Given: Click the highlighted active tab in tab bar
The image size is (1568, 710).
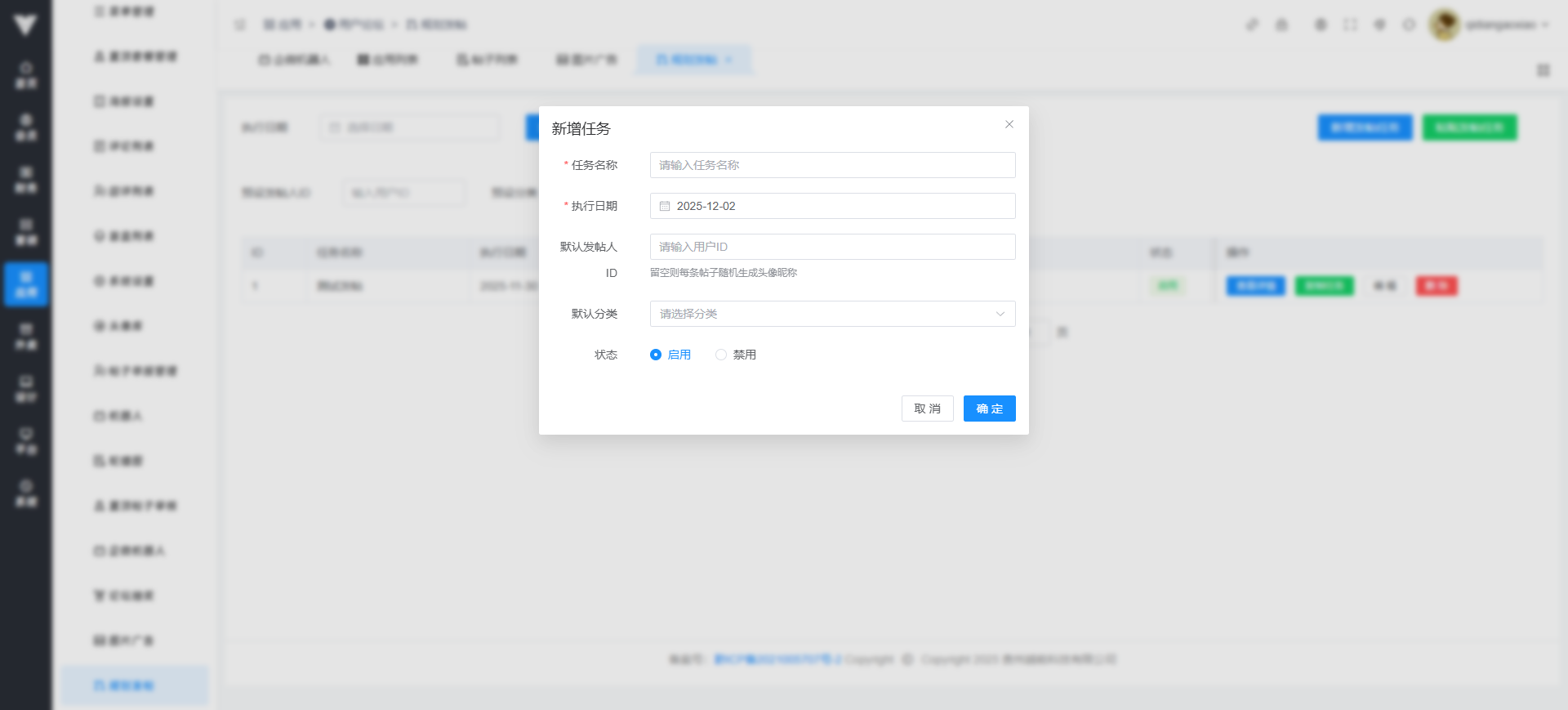Looking at the screenshot, I should tap(693, 60).
